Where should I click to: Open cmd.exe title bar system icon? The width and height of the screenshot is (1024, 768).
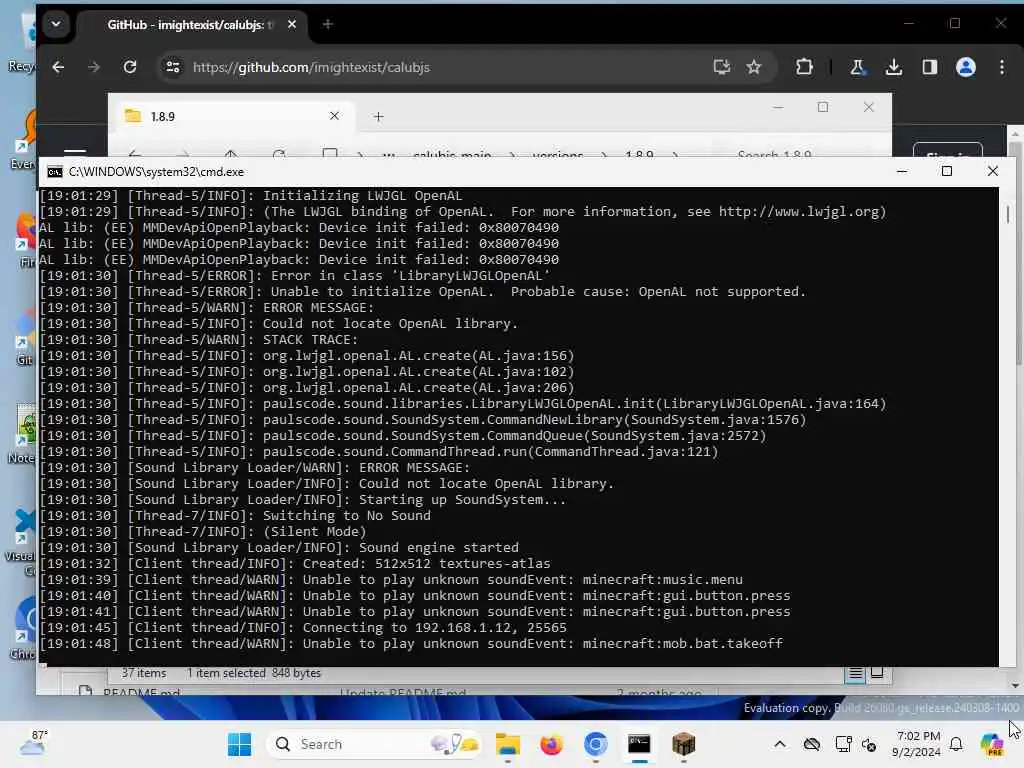(x=55, y=172)
